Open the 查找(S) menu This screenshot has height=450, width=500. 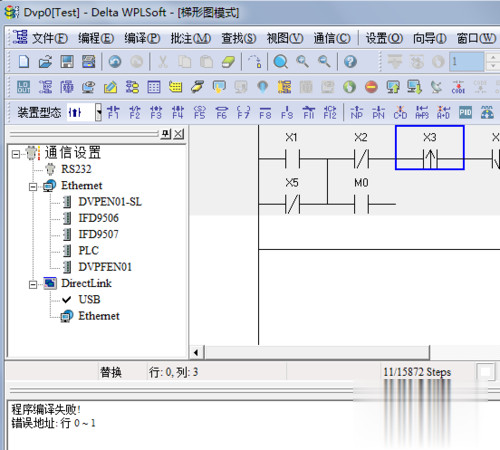(x=239, y=38)
